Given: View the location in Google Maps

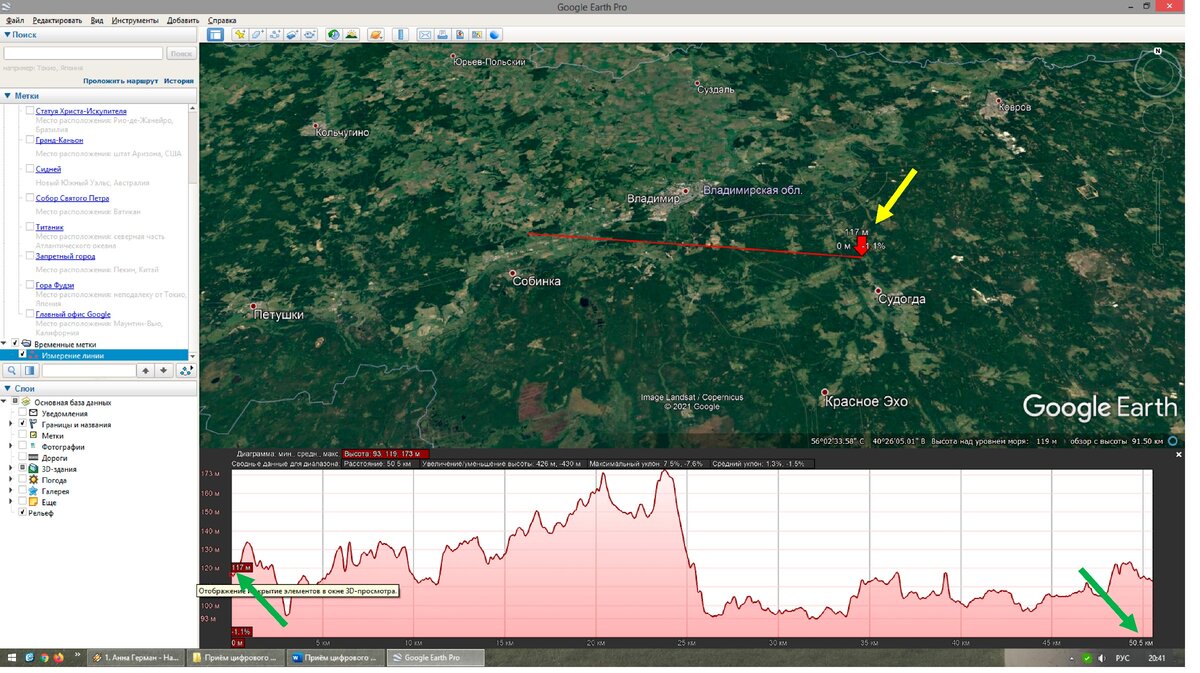Looking at the screenshot, I should point(477,34).
